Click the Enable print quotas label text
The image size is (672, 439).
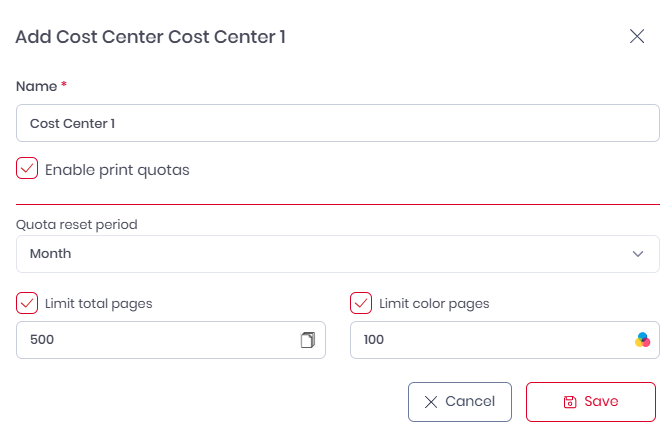tap(117, 170)
